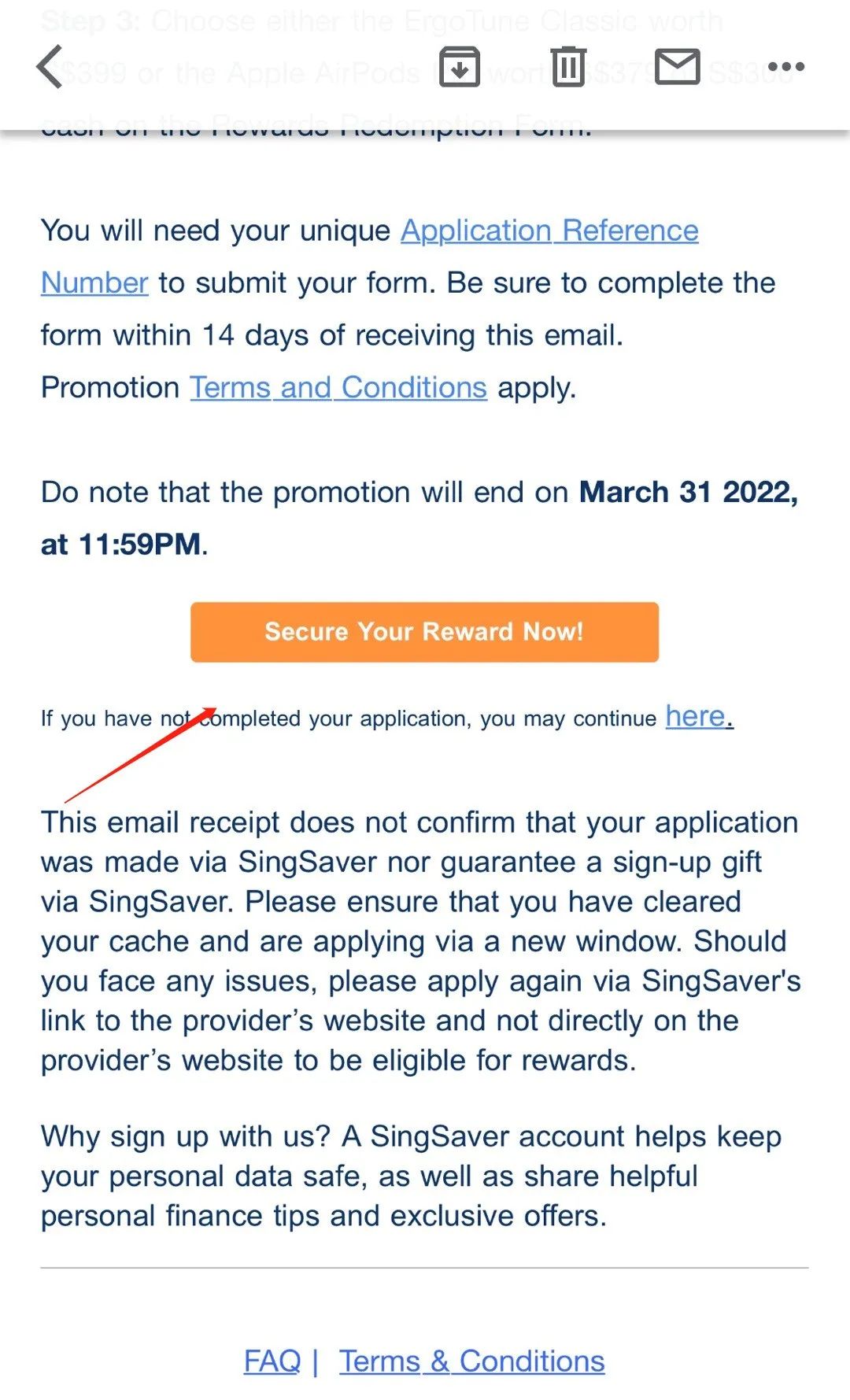Tap the paragraph starting "This email receipt"

tap(420, 941)
